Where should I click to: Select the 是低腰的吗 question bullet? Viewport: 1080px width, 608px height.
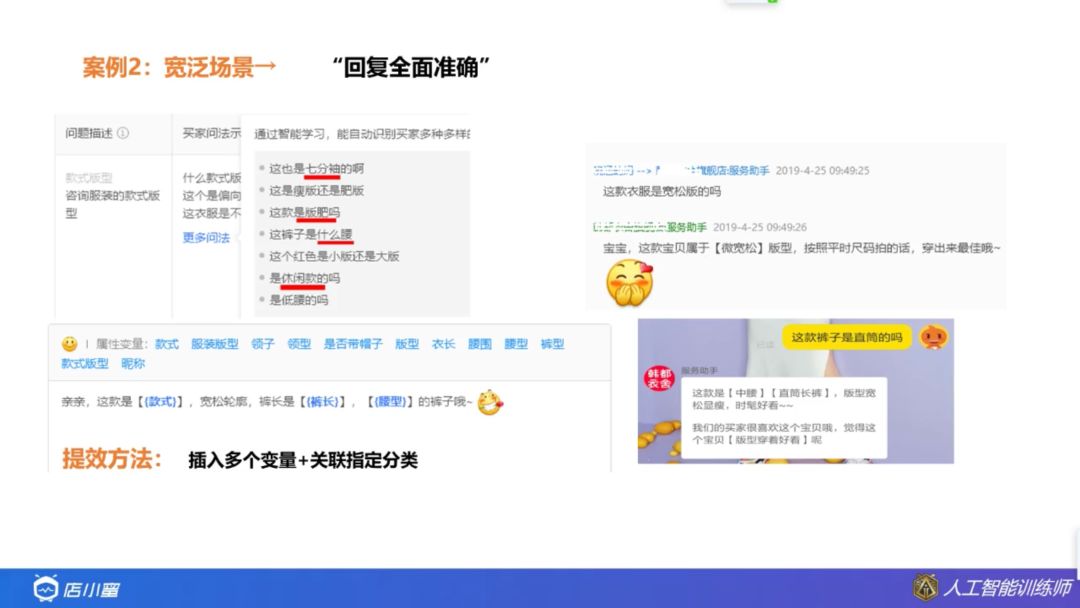pyautogui.click(x=297, y=300)
